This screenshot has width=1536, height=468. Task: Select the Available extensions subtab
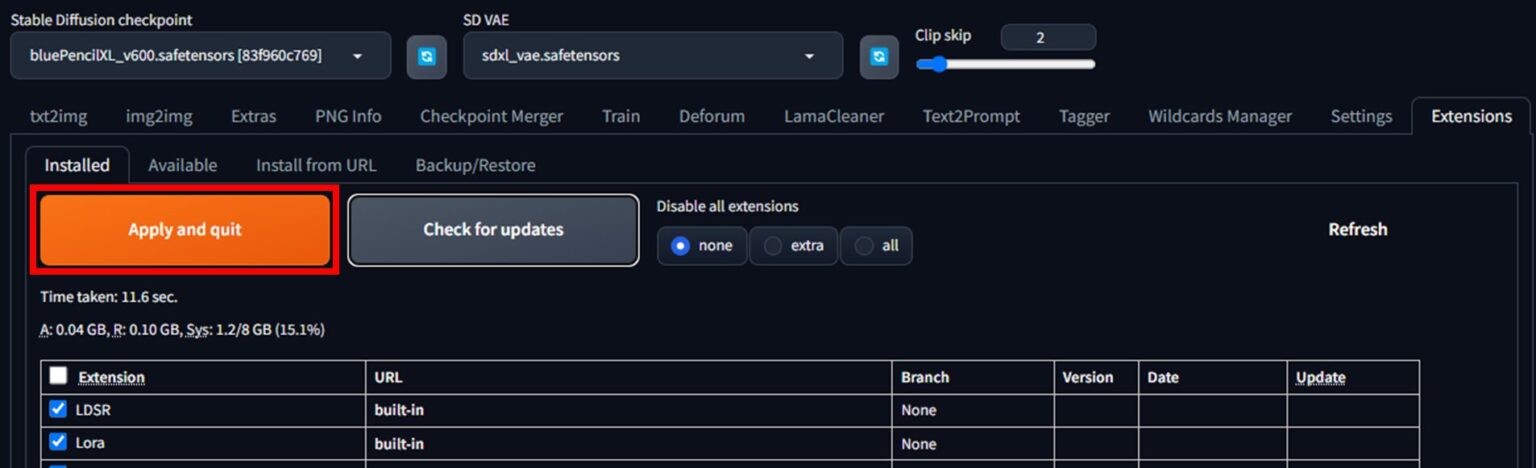click(x=182, y=165)
